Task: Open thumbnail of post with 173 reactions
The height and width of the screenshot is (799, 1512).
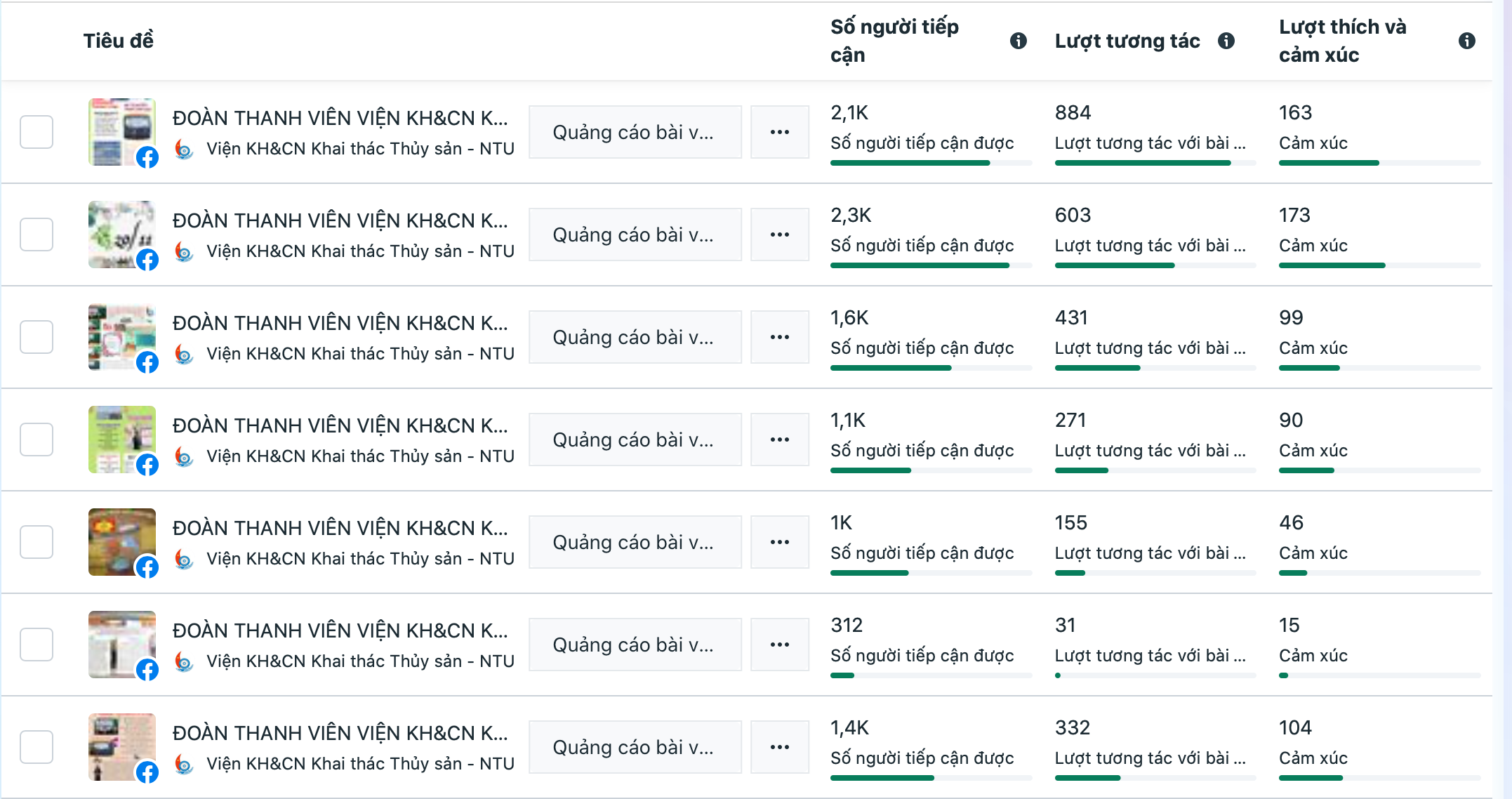Action: [121, 235]
